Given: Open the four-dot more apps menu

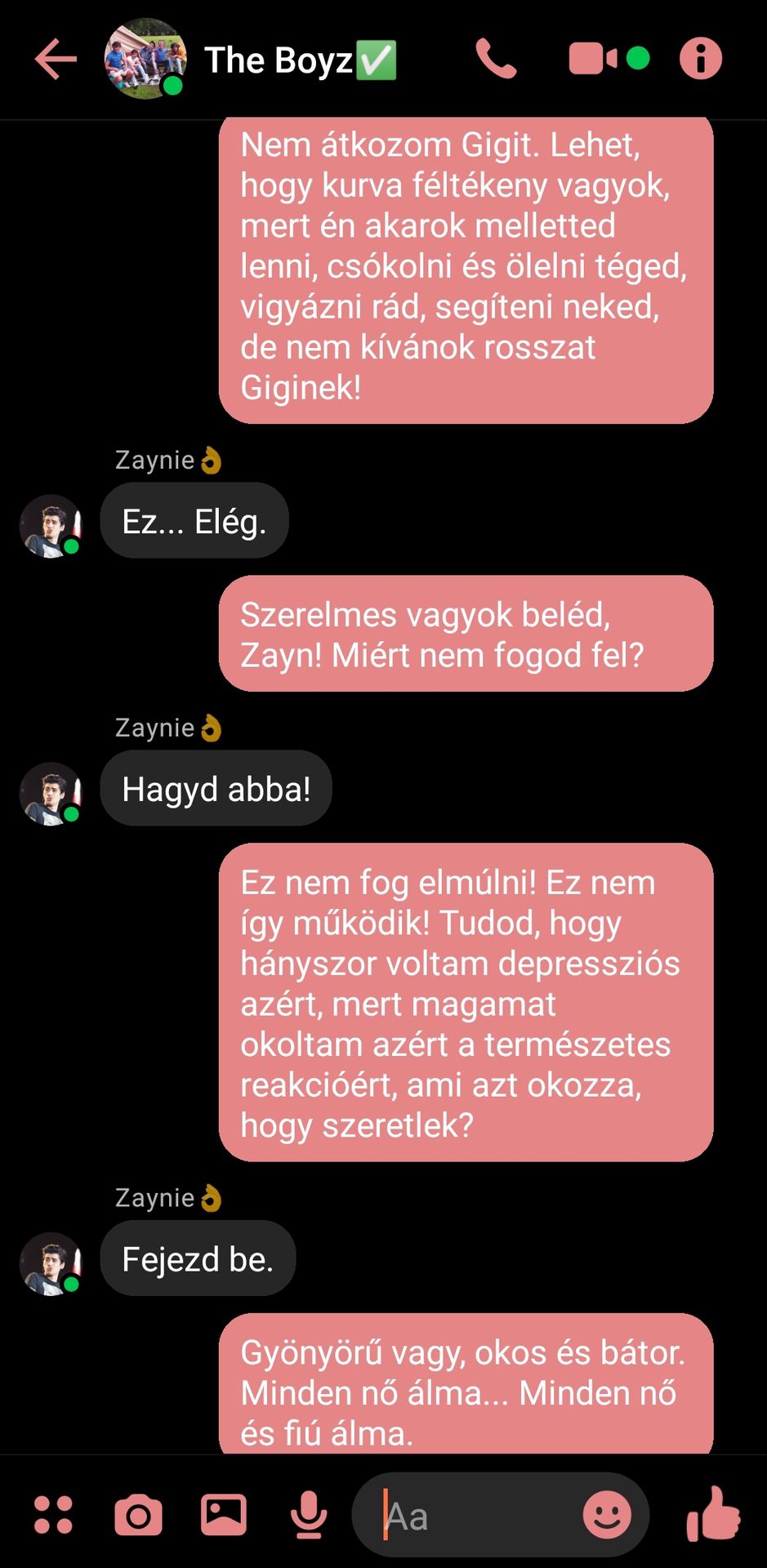Looking at the screenshot, I should tap(53, 1515).
